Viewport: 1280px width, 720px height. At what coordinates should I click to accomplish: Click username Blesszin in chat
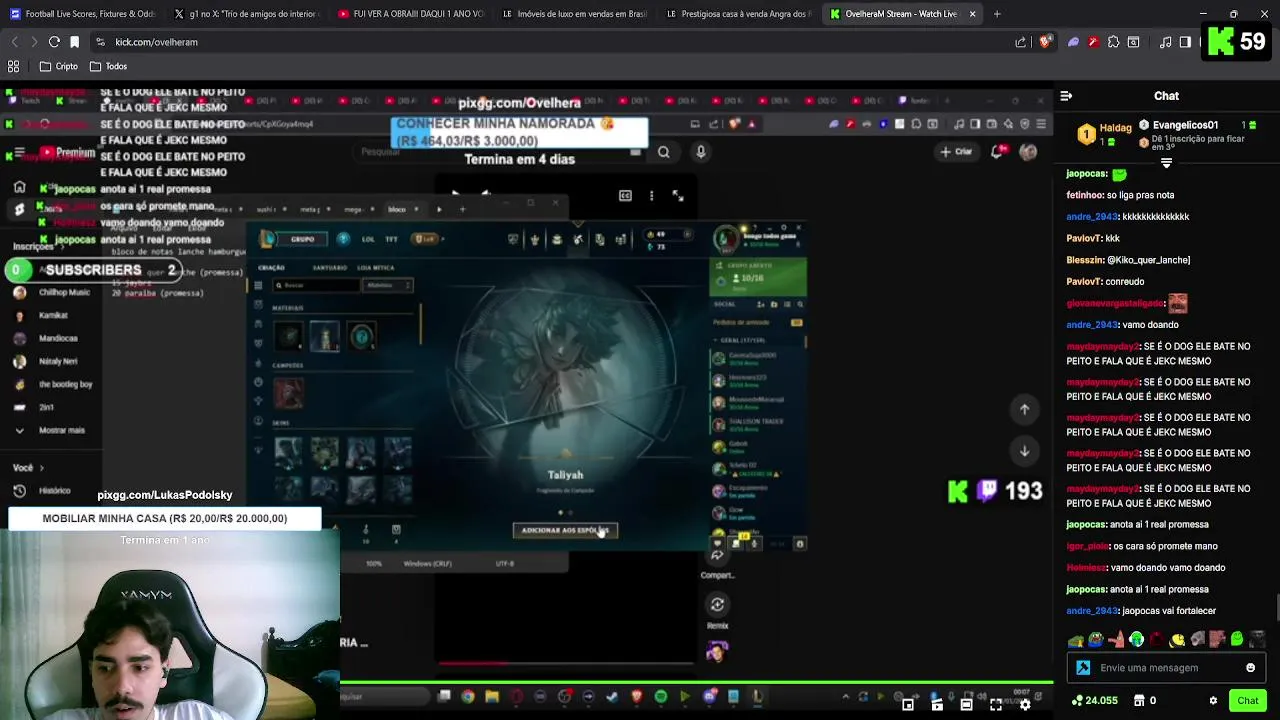tap(1084, 260)
